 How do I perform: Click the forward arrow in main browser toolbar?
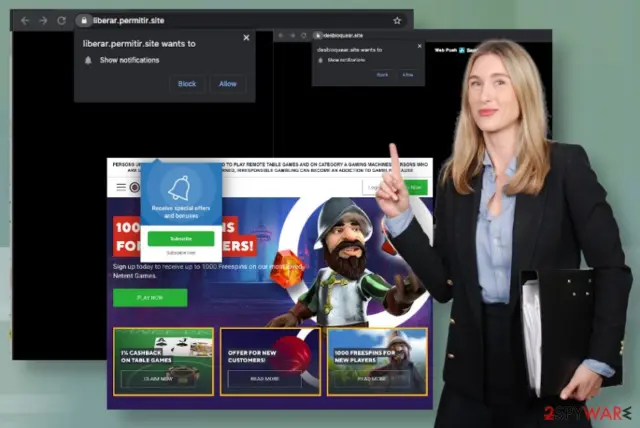point(43,20)
